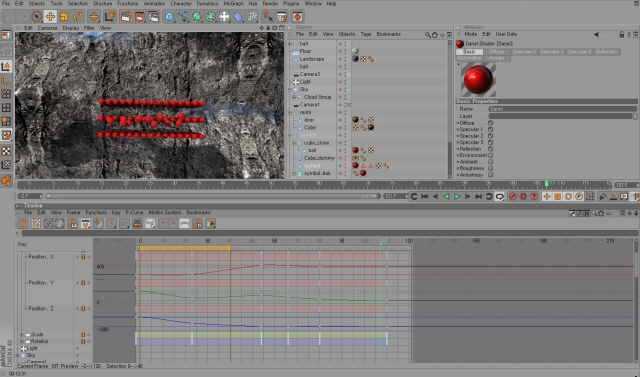The image size is (640, 377).
Task: Expand the Cloud Group object
Action: (x=294, y=97)
